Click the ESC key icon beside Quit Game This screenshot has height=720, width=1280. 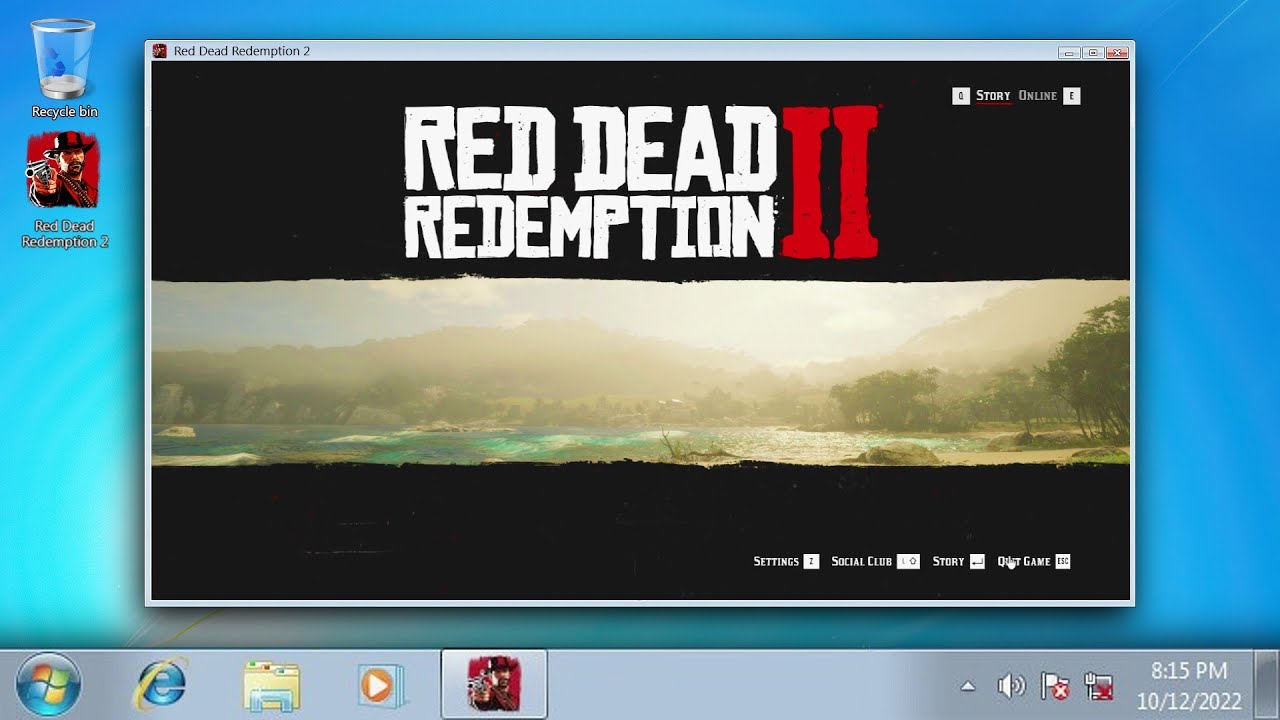(1063, 562)
